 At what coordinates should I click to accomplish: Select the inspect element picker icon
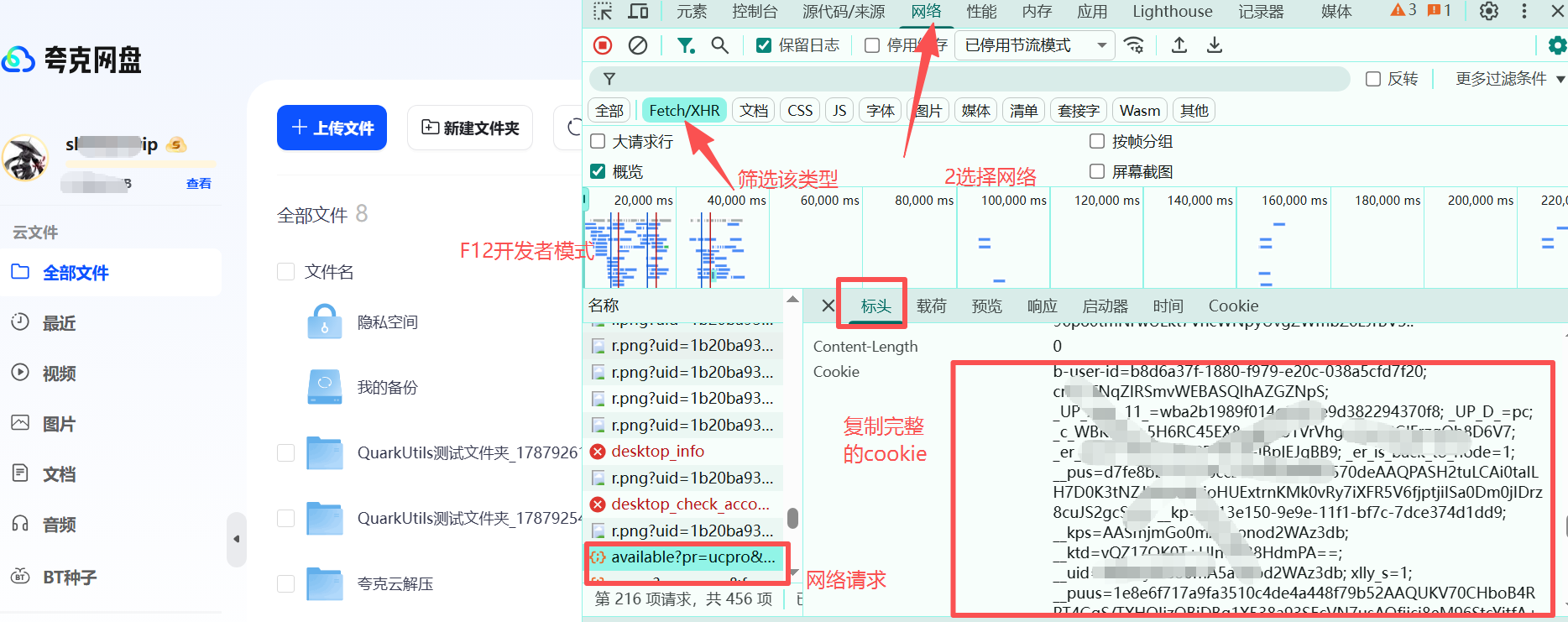(x=603, y=12)
